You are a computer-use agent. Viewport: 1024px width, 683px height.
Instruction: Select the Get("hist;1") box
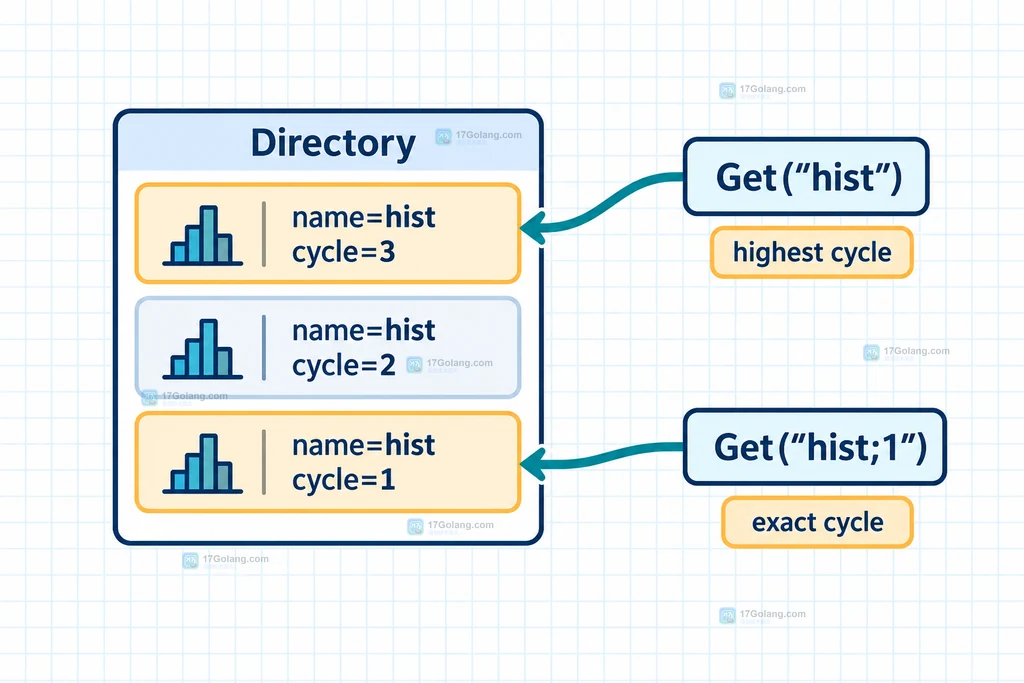pos(815,447)
